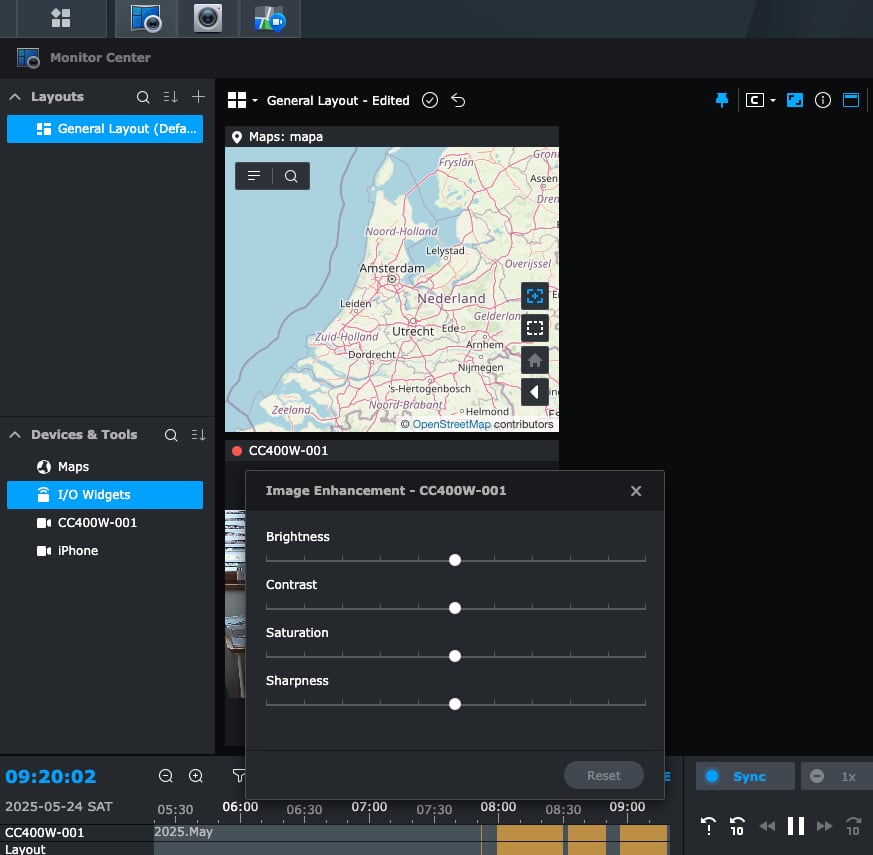873x855 pixels.
Task: Open the info icon in top toolbar
Action: click(823, 100)
